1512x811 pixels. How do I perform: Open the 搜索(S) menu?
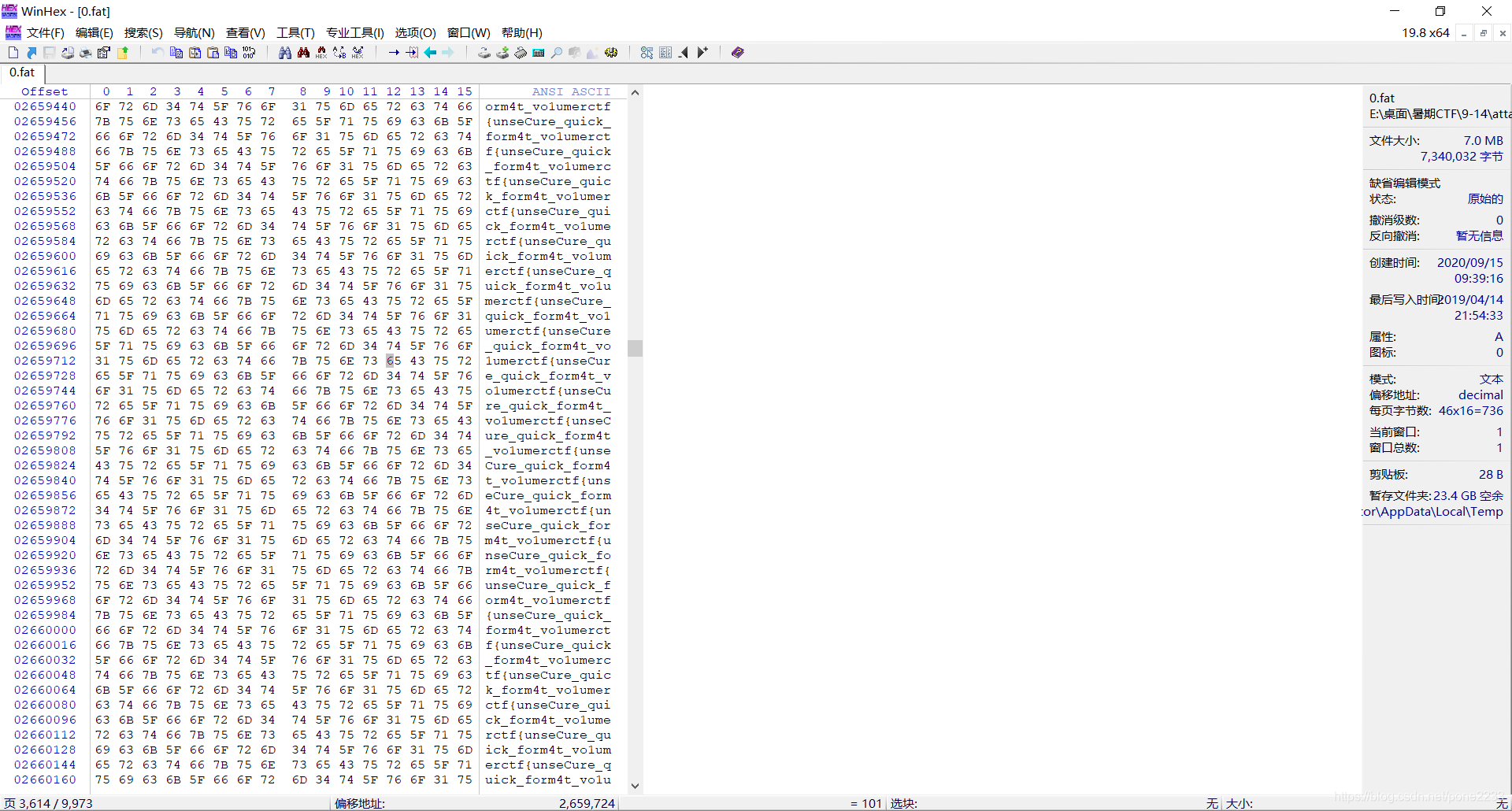tap(143, 33)
